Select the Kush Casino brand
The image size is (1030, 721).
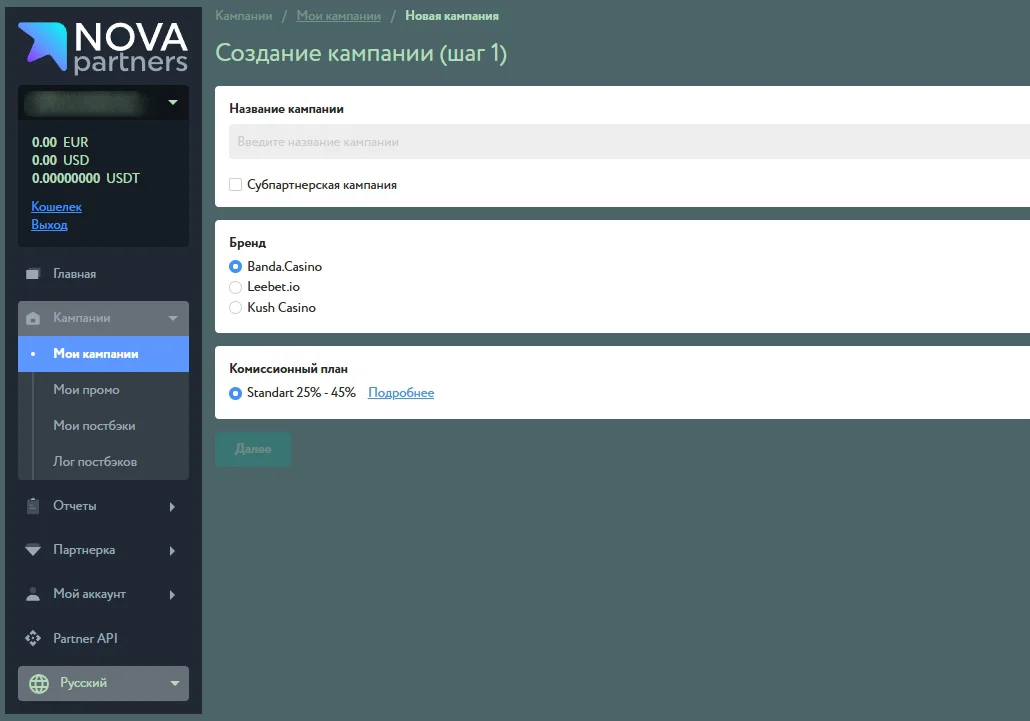[x=235, y=307]
